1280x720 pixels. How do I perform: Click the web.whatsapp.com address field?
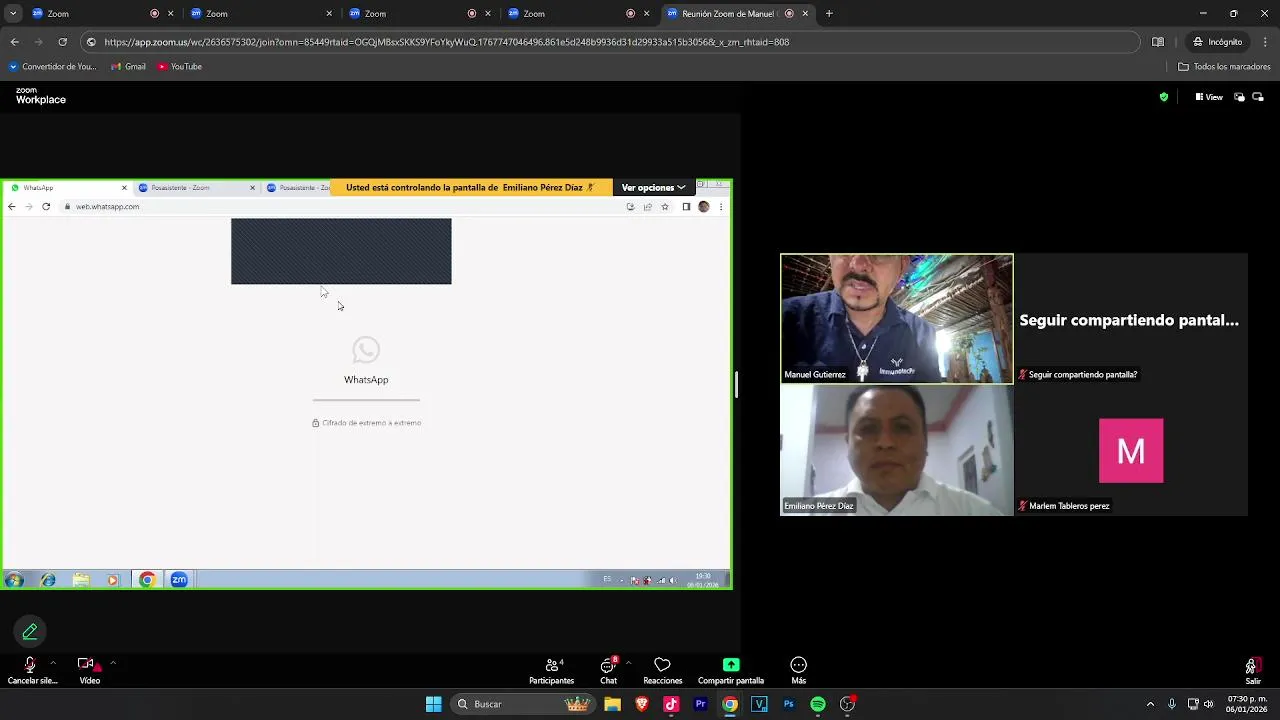[x=340, y=207]
